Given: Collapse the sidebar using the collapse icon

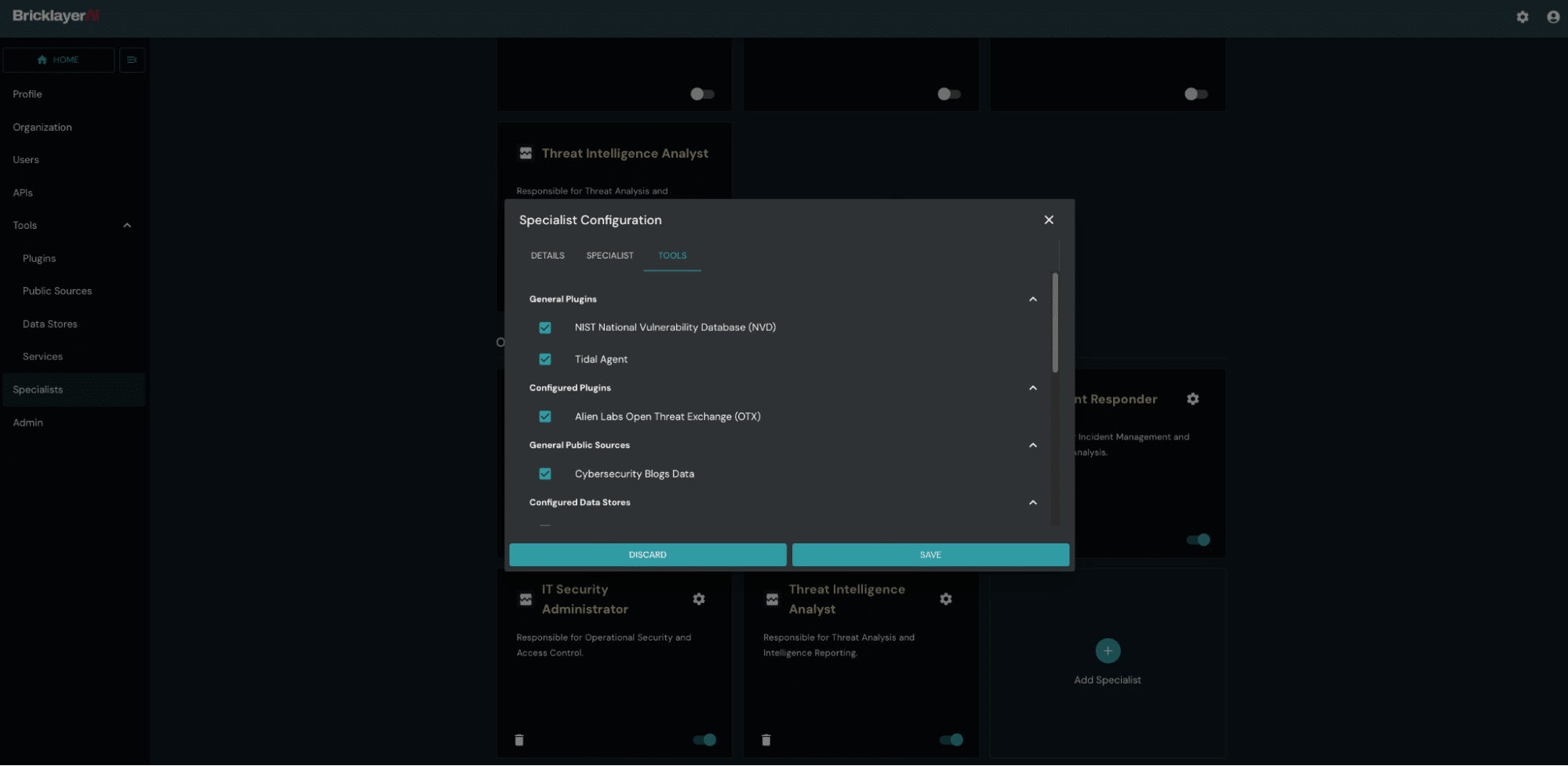Looking at the screenshot, I should pyautogui.click(x=132, y=60).
